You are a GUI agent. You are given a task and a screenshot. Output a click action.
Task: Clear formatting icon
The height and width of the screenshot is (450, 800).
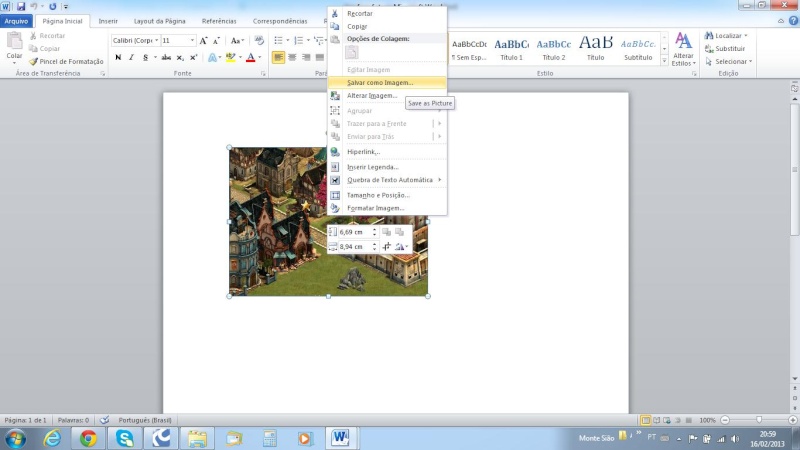tap(259, 40)
